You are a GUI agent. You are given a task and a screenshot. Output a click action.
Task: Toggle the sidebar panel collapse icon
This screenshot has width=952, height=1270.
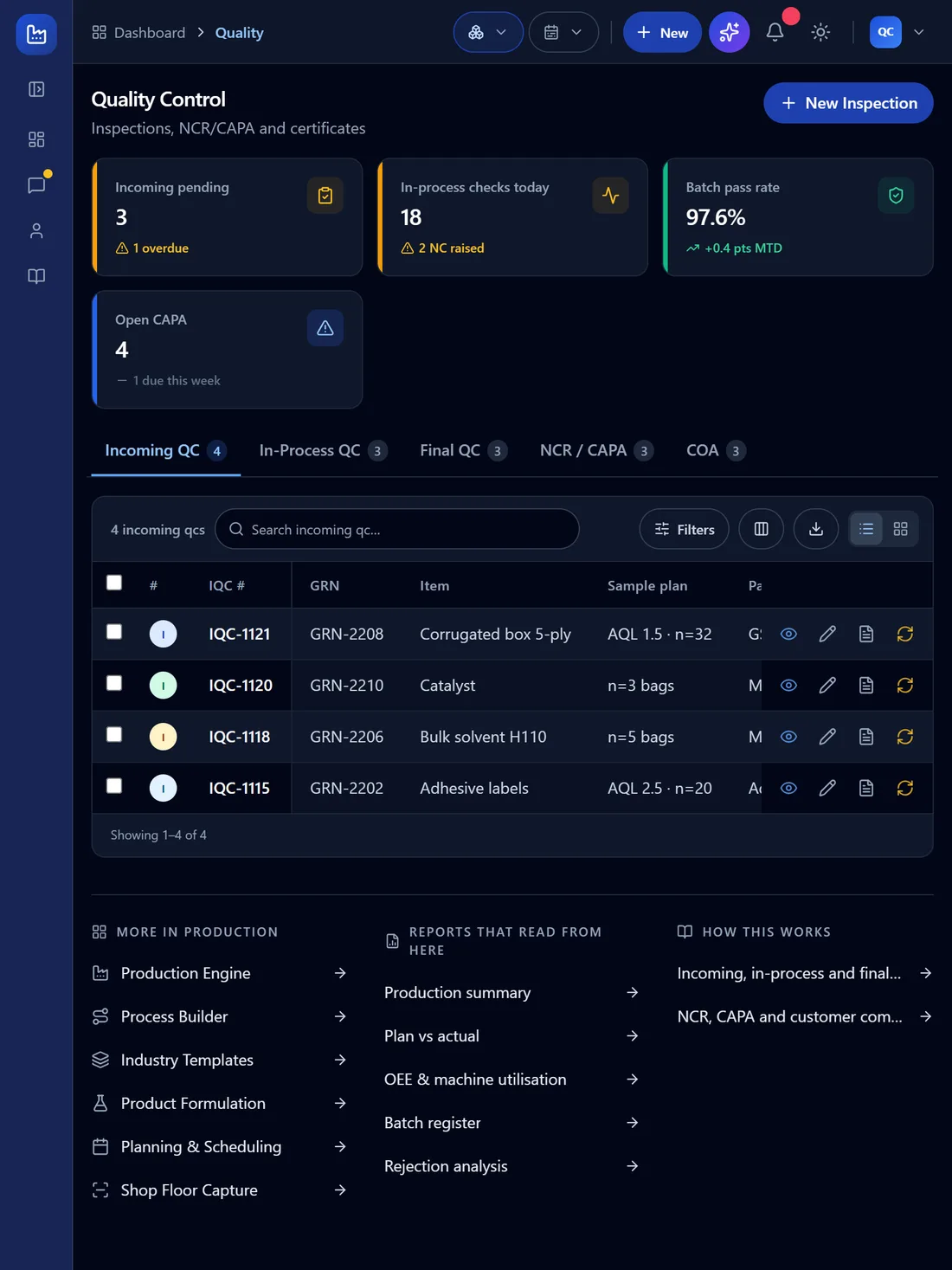pyautogui.click(x=36, y=89)
